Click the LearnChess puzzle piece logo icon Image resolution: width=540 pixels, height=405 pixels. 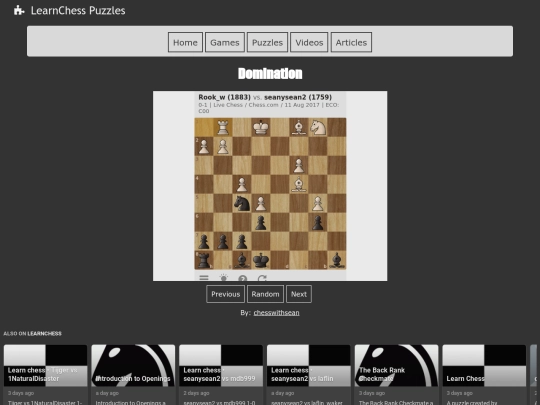click(x=19, y=10)
